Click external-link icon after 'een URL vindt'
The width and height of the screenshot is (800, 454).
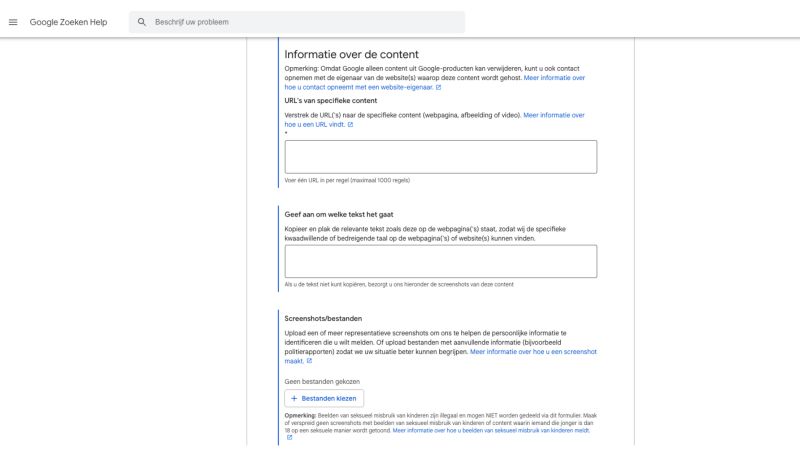pyautogui.click(x=350, y=125)
